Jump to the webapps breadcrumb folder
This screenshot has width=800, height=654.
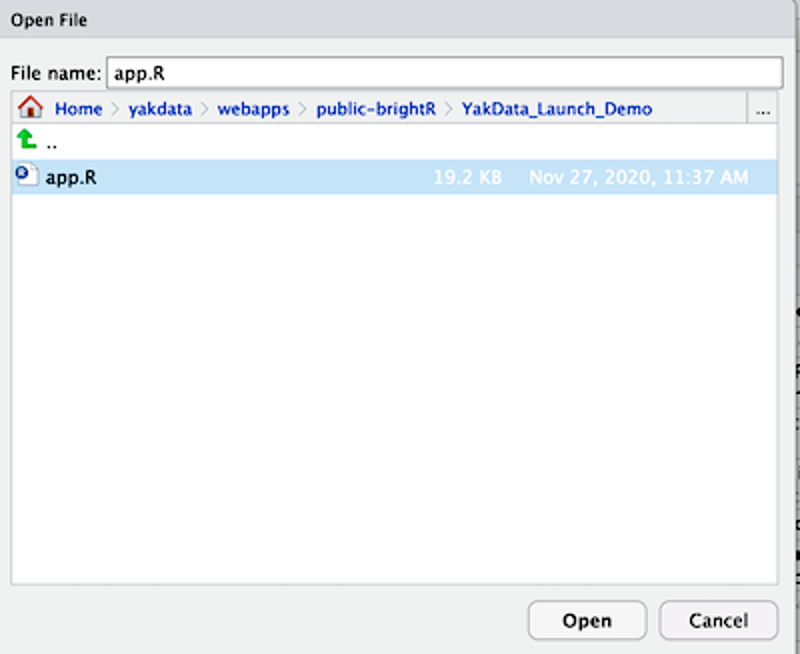point(253,109)
